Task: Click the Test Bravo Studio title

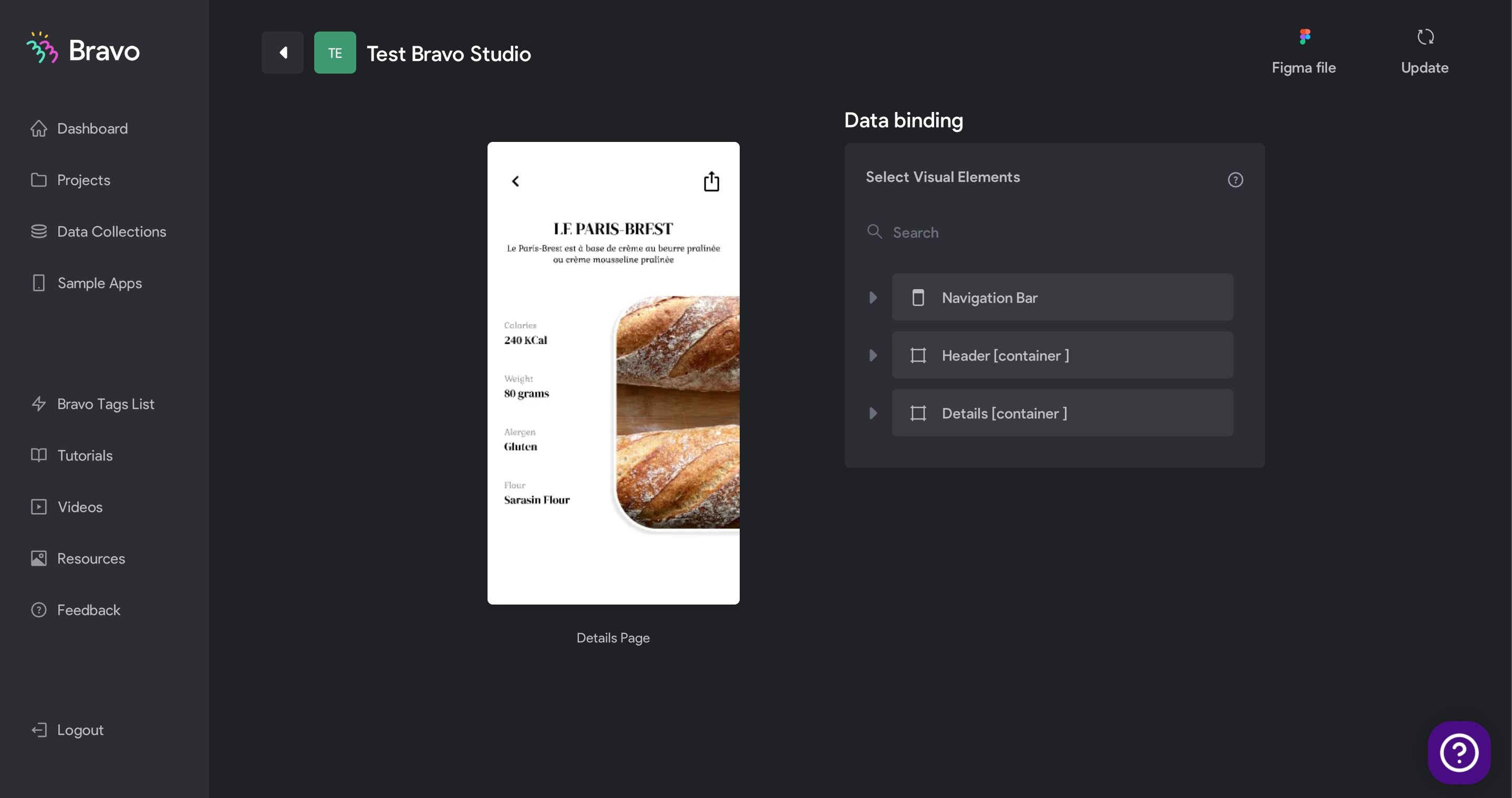Action: [x=449, y=54]
